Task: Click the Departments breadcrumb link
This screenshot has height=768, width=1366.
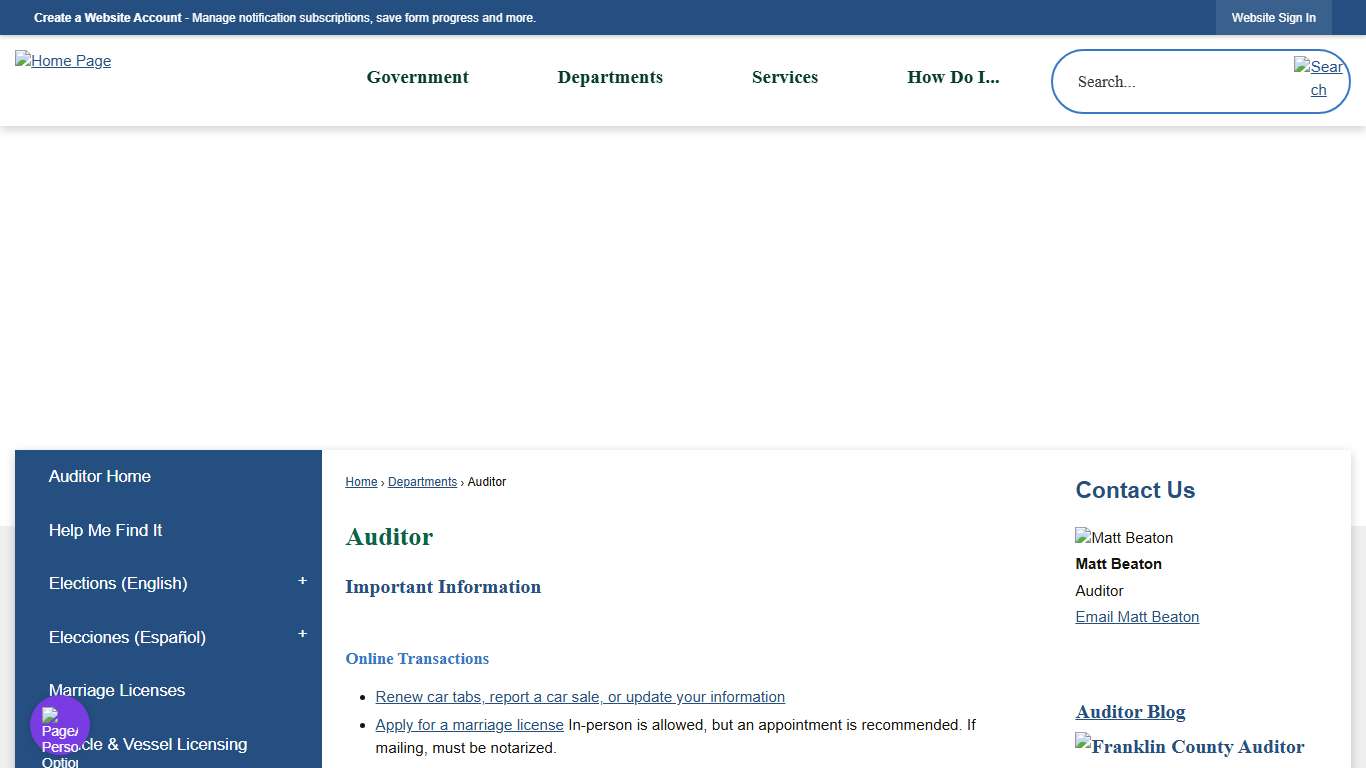Action: [422, 481]
